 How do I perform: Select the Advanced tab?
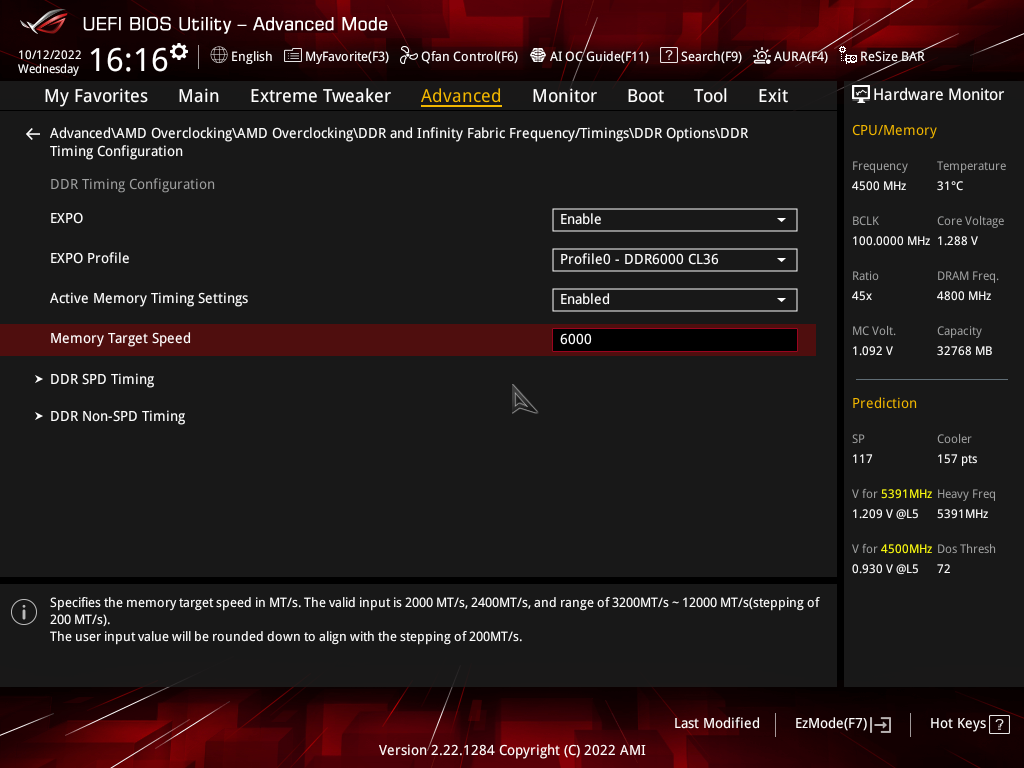point(460,96)
